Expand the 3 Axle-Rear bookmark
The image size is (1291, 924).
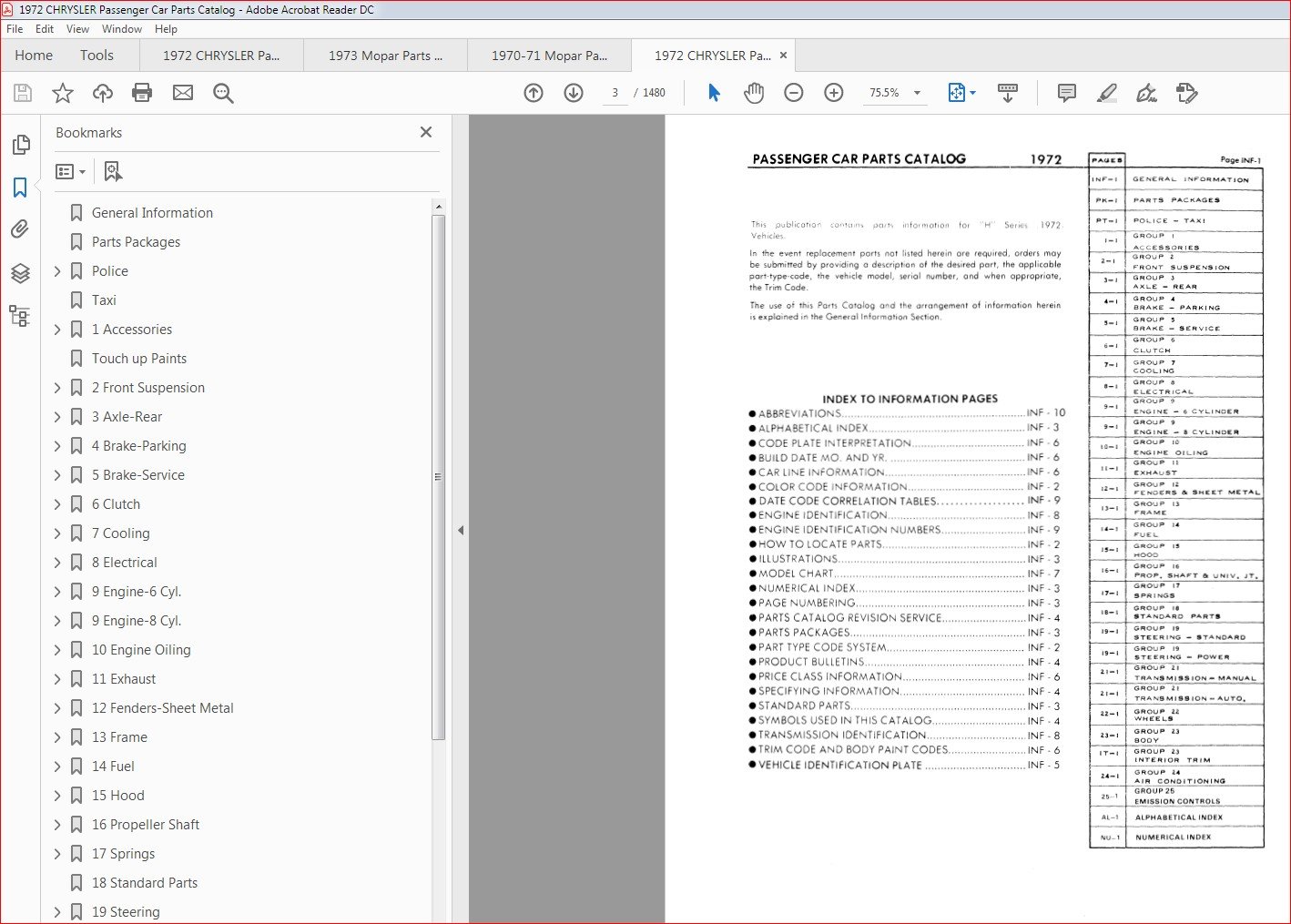tap(57, 417)
